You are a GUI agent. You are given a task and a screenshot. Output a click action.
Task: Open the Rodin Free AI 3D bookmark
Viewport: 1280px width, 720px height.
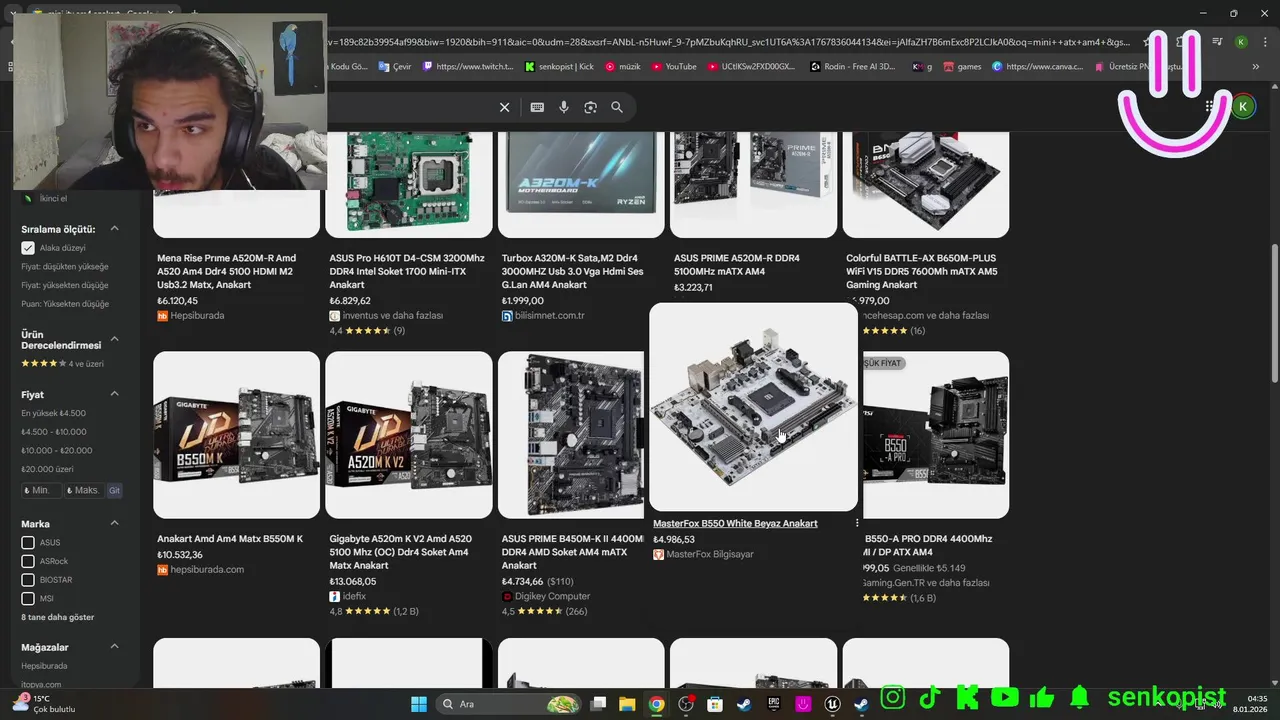click(x=855, y=67)
